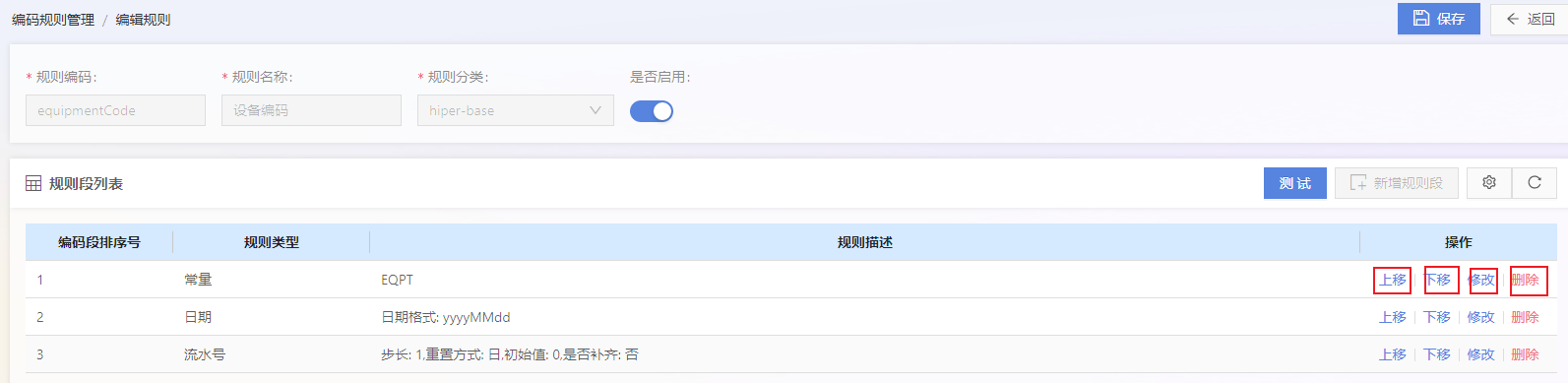Move the 常量 row up with 上移

(x=1392, y=280)
